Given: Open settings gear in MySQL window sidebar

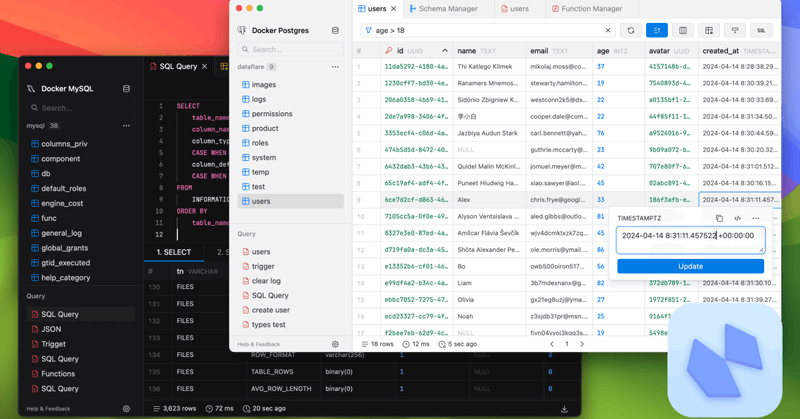Looking at the screenshot, I should (x=126, y=409).
